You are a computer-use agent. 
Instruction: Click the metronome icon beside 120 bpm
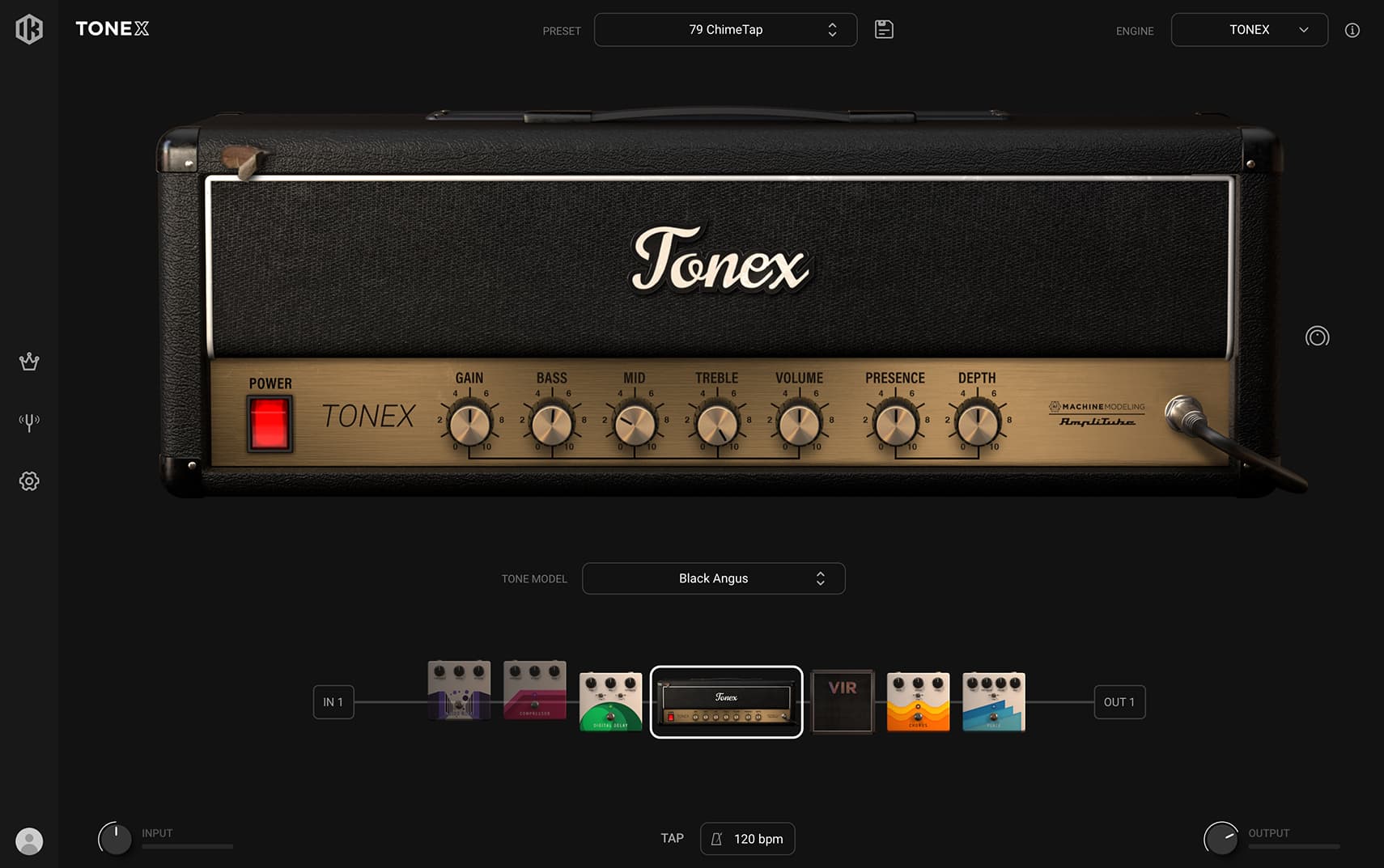coord(716,839)
